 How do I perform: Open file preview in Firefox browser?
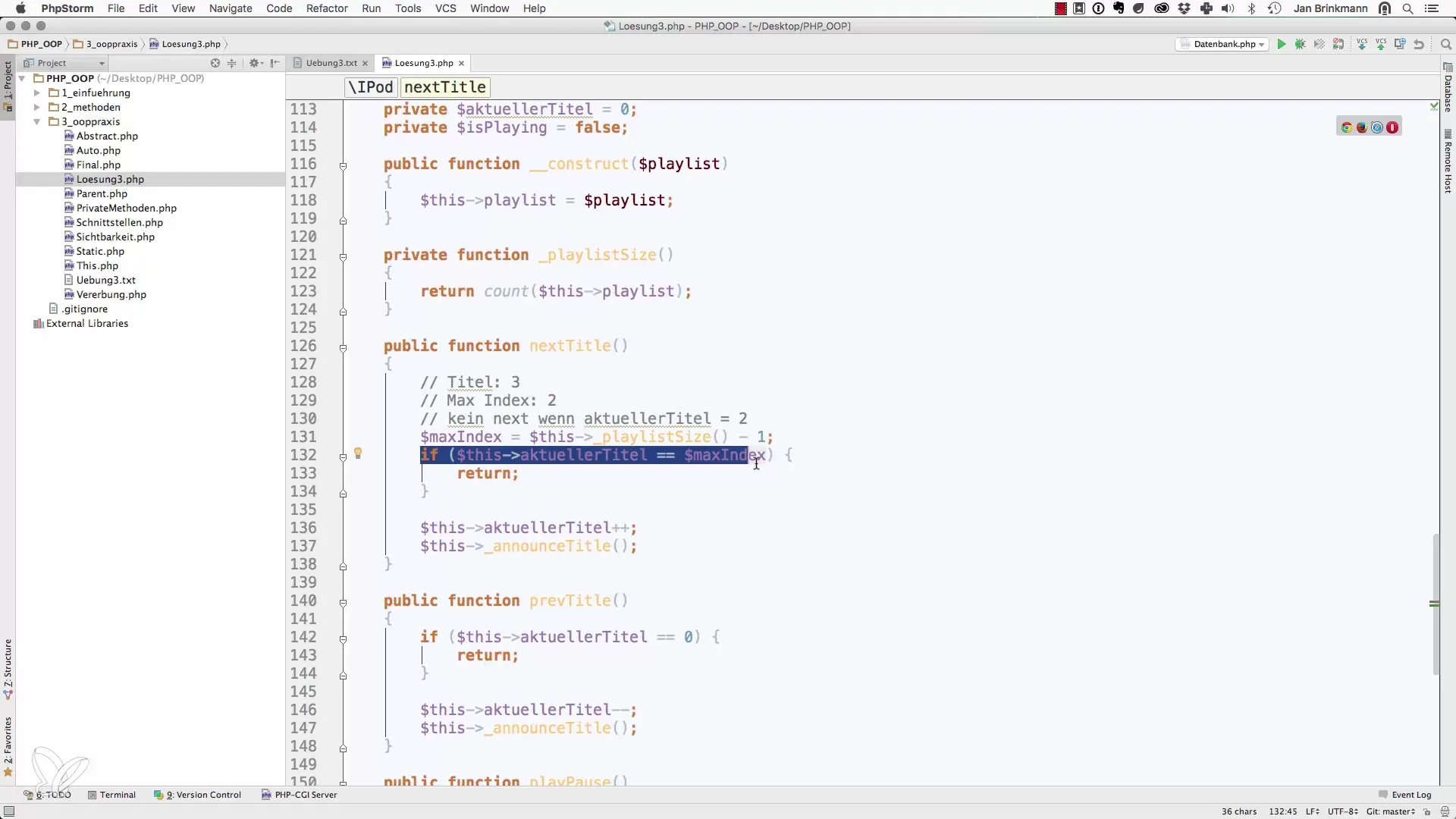tap(1362, 127)
